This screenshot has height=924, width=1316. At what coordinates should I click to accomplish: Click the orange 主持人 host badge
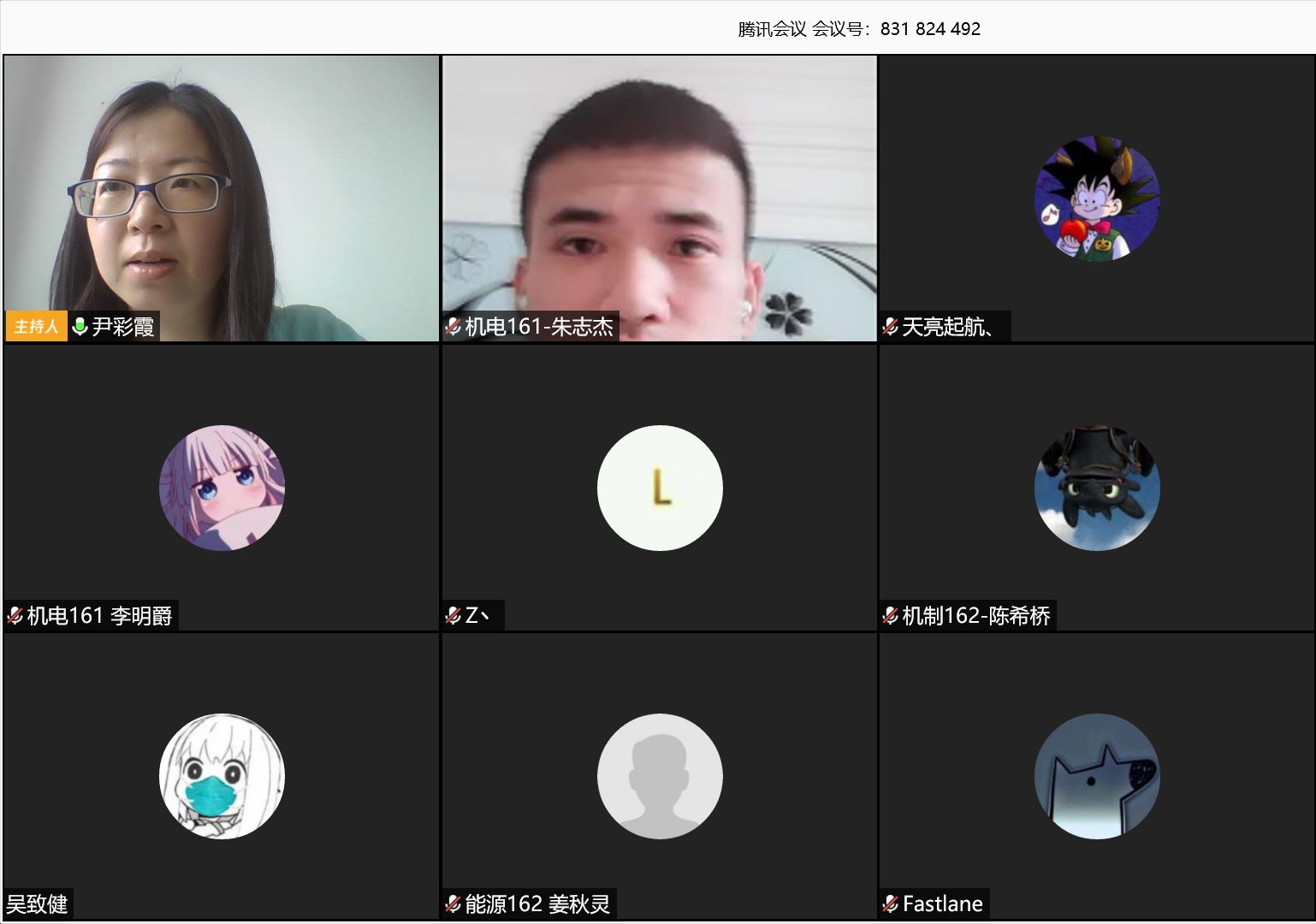[36, 326]
